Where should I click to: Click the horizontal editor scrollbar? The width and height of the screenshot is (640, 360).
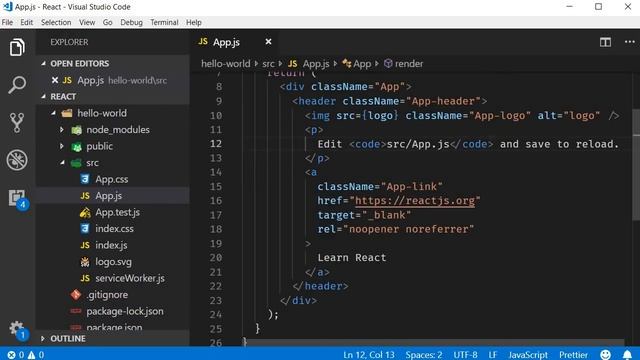click(x=435, y=342)
